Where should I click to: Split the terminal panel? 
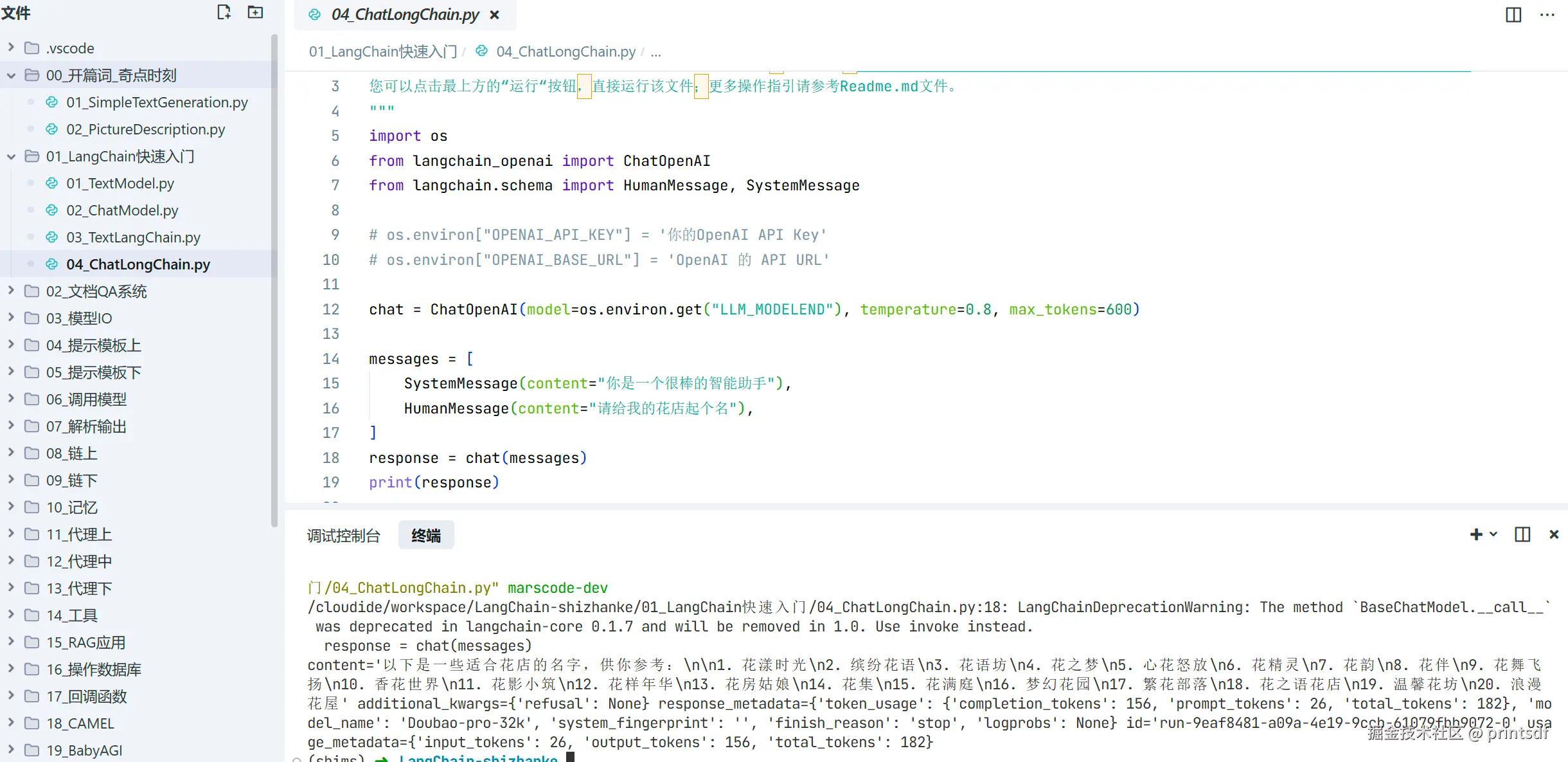tap(1522, 534)
